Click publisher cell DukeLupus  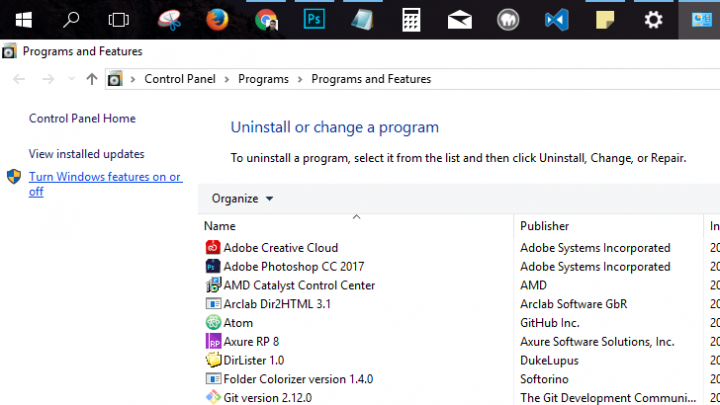click(549, 360)
